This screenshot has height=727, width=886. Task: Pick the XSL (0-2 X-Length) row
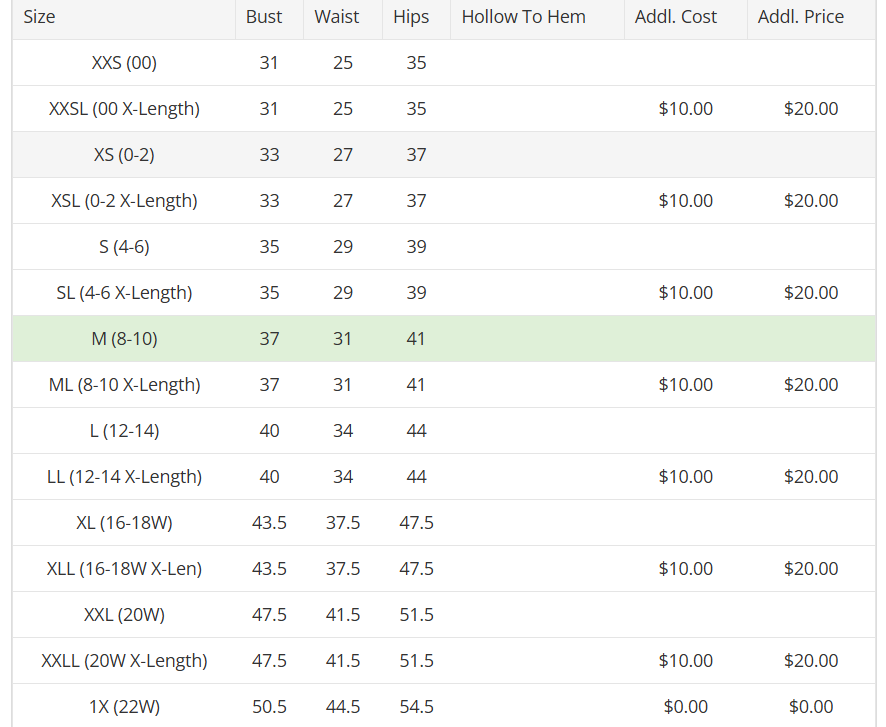point(444,201)
